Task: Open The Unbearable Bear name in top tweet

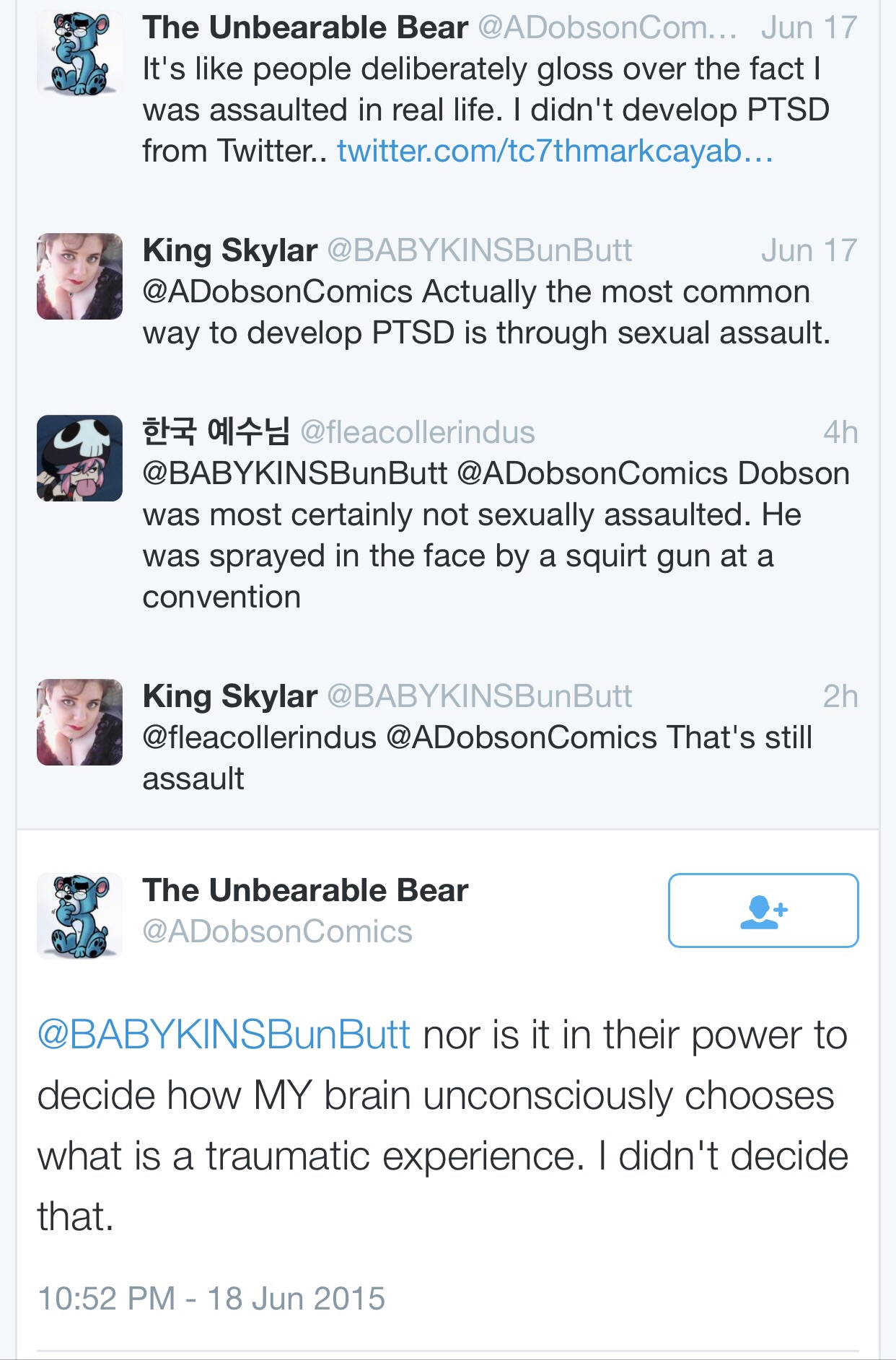Action: point(305,27)
